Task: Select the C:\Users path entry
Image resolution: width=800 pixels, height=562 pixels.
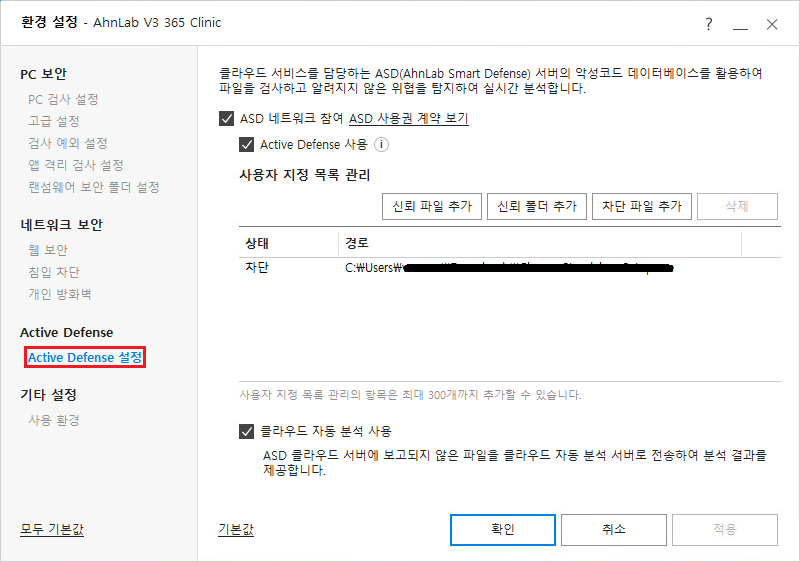Action: [x=509, y=268]
